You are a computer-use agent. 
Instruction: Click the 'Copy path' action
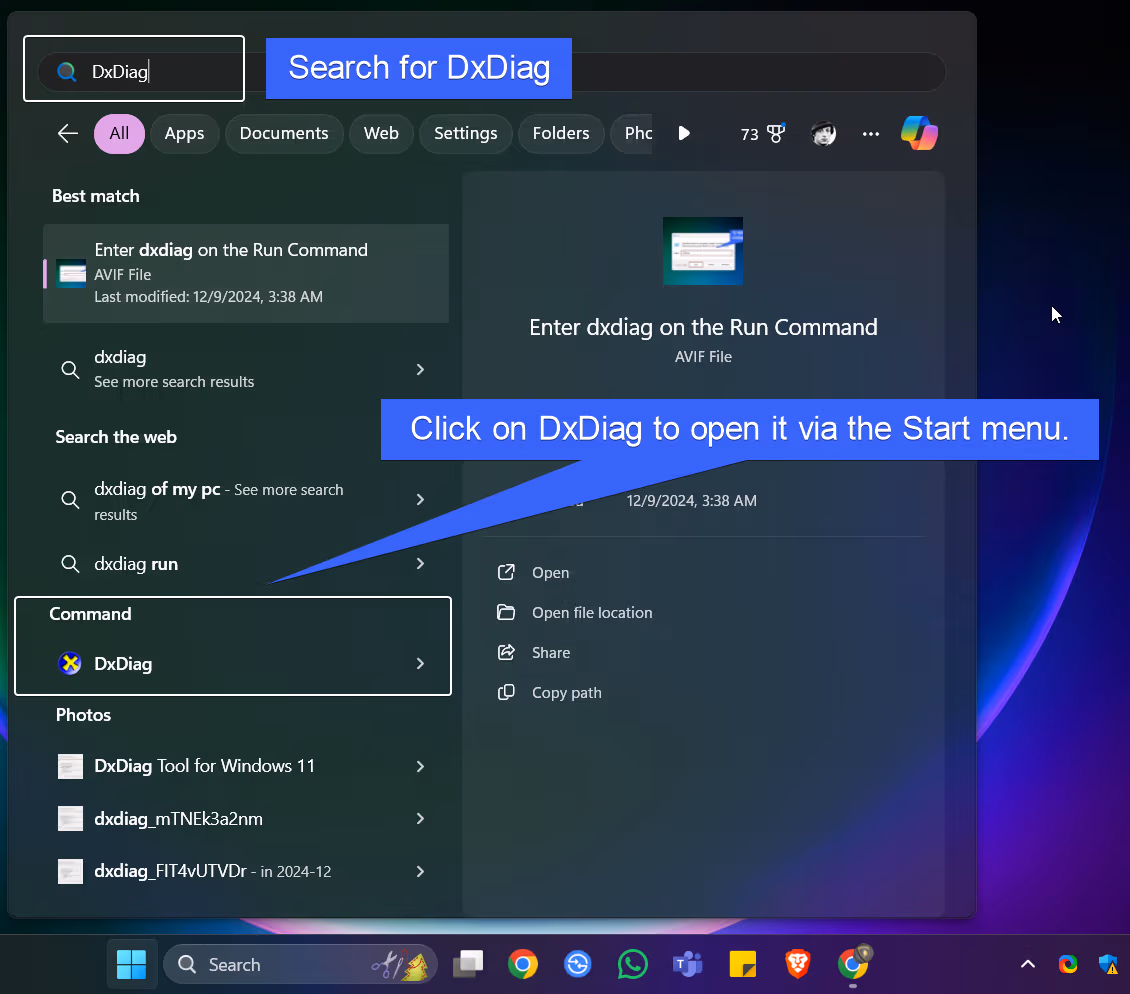pos(566,693)
